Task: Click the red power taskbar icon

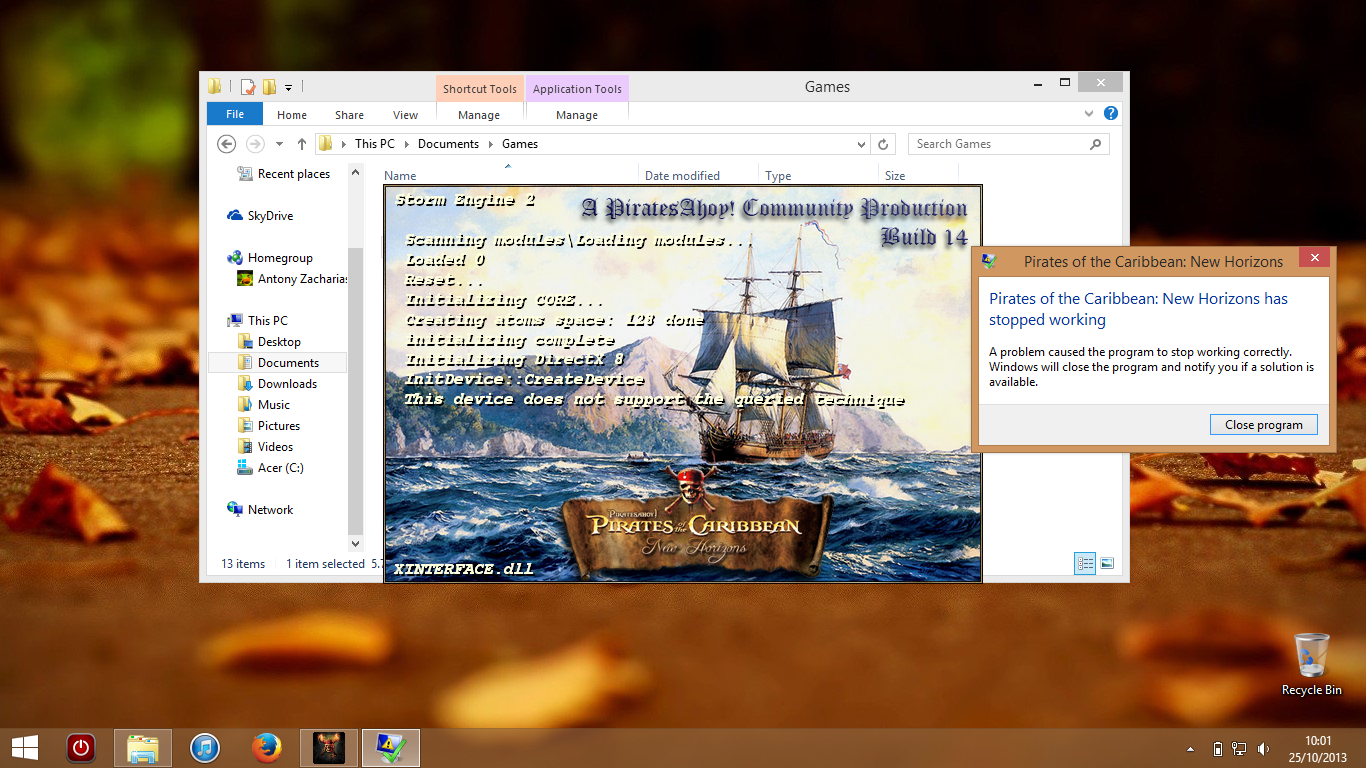Action: point(80,748)
